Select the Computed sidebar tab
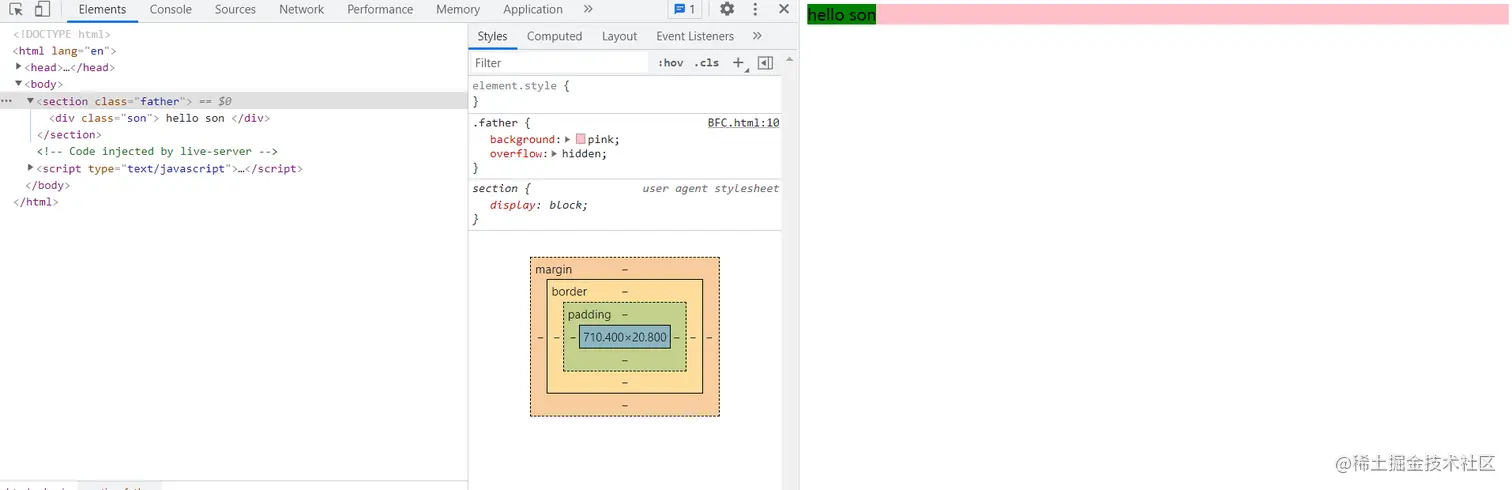Image resolution: width=1512 pixels, height=490 pixels. [554, 36]
